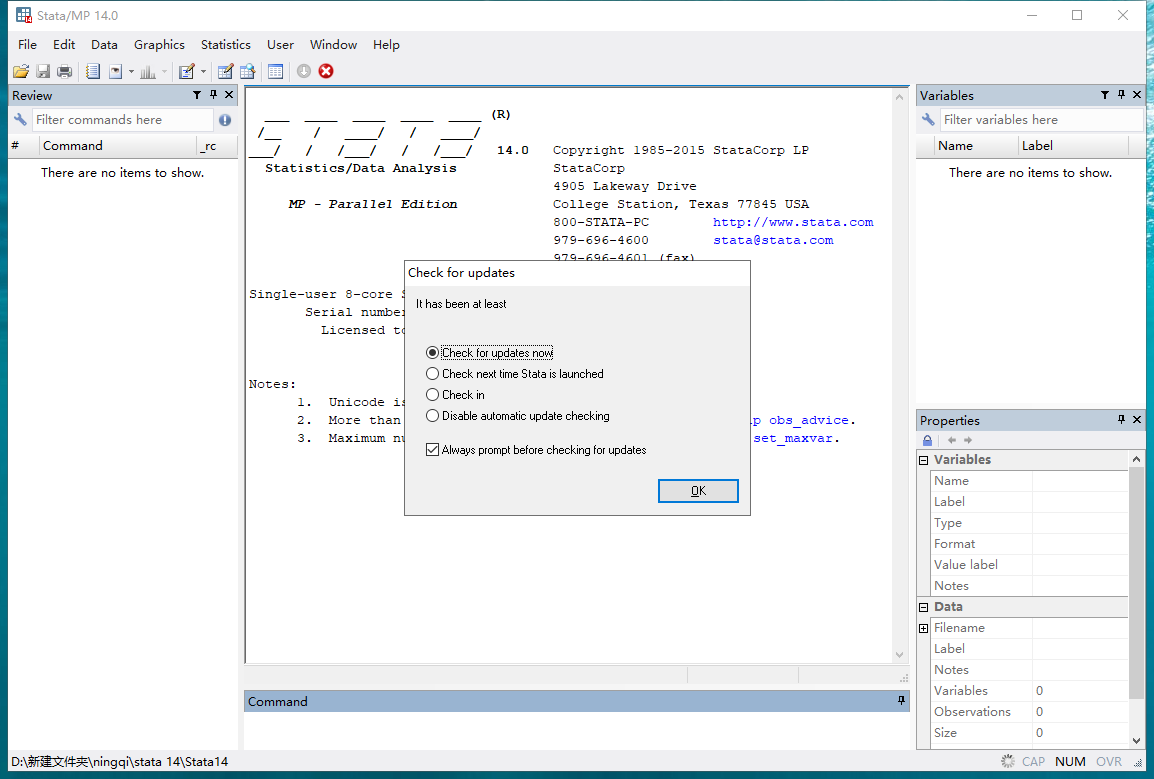The width and height of the screenshot is (1154, 779).
Task: Close the Review panel
Action: click(x=229, y=95)
